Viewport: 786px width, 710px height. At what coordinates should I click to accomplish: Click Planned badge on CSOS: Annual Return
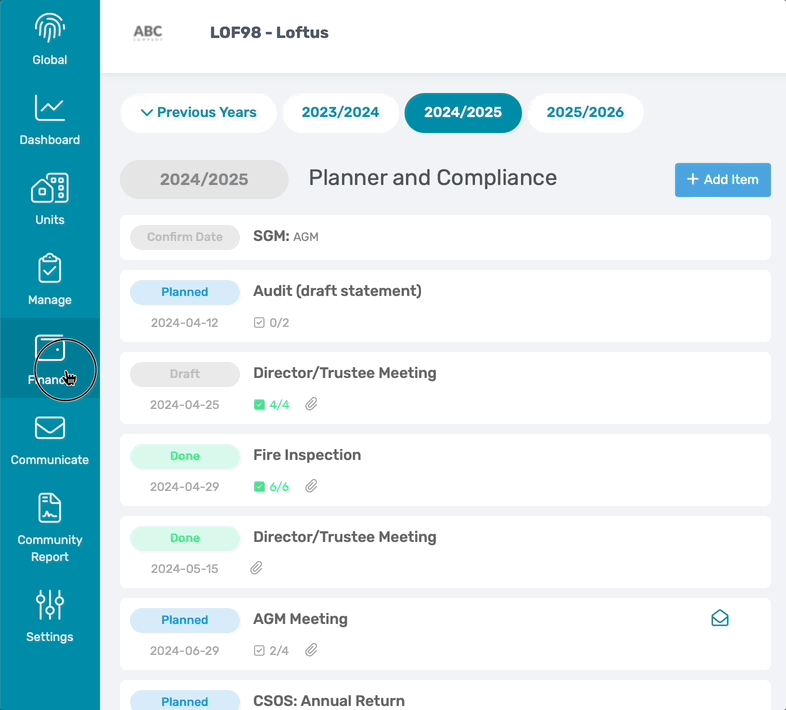184,701
